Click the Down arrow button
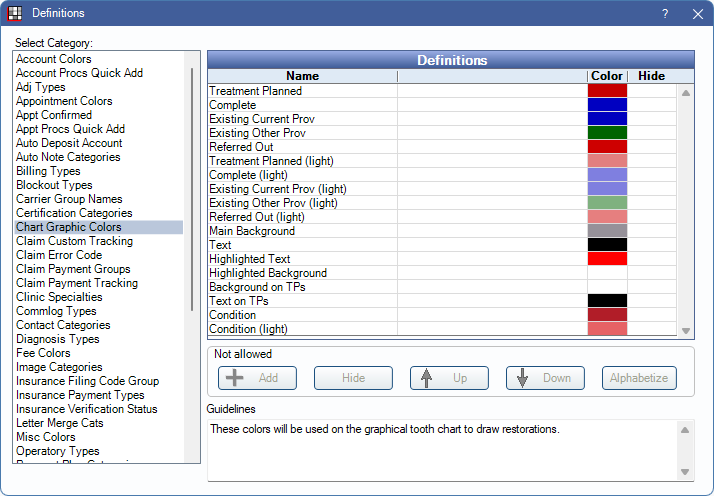Viewport: 714px width, 496px height. pyautogui.click(x=545, y=378)
